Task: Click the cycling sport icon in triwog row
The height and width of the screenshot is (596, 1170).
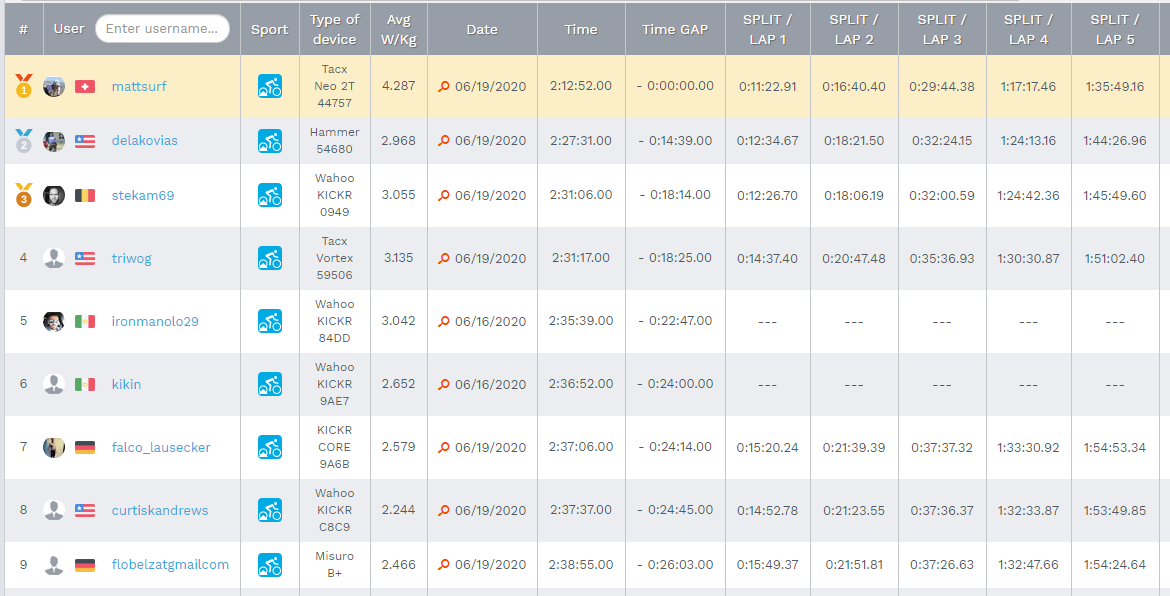Action: pos(269,258)
